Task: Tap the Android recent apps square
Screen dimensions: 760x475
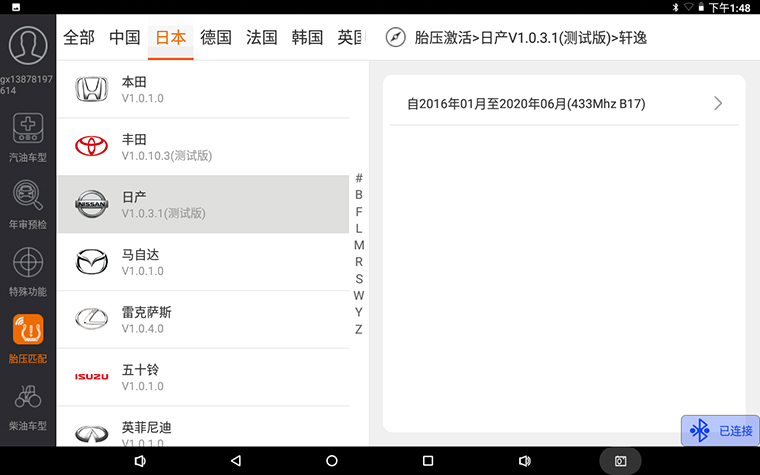Action: (428, 460)
